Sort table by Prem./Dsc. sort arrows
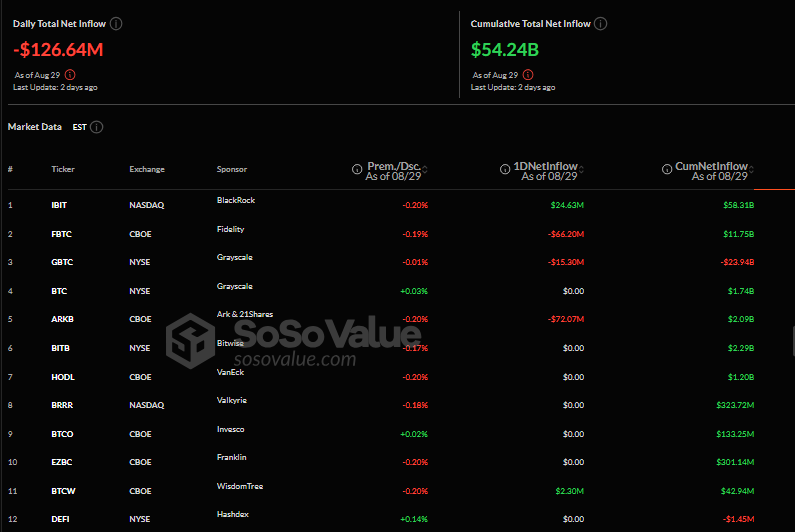 425,169
